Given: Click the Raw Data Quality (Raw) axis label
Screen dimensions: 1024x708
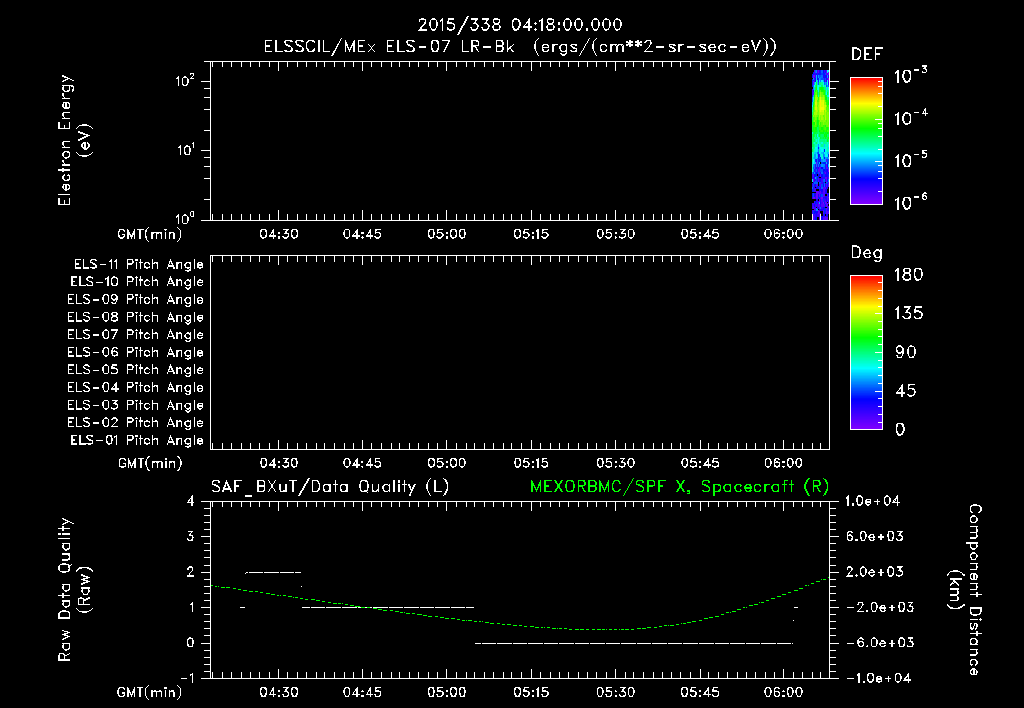Looking at the screenshot, I should tap(74, 590).
